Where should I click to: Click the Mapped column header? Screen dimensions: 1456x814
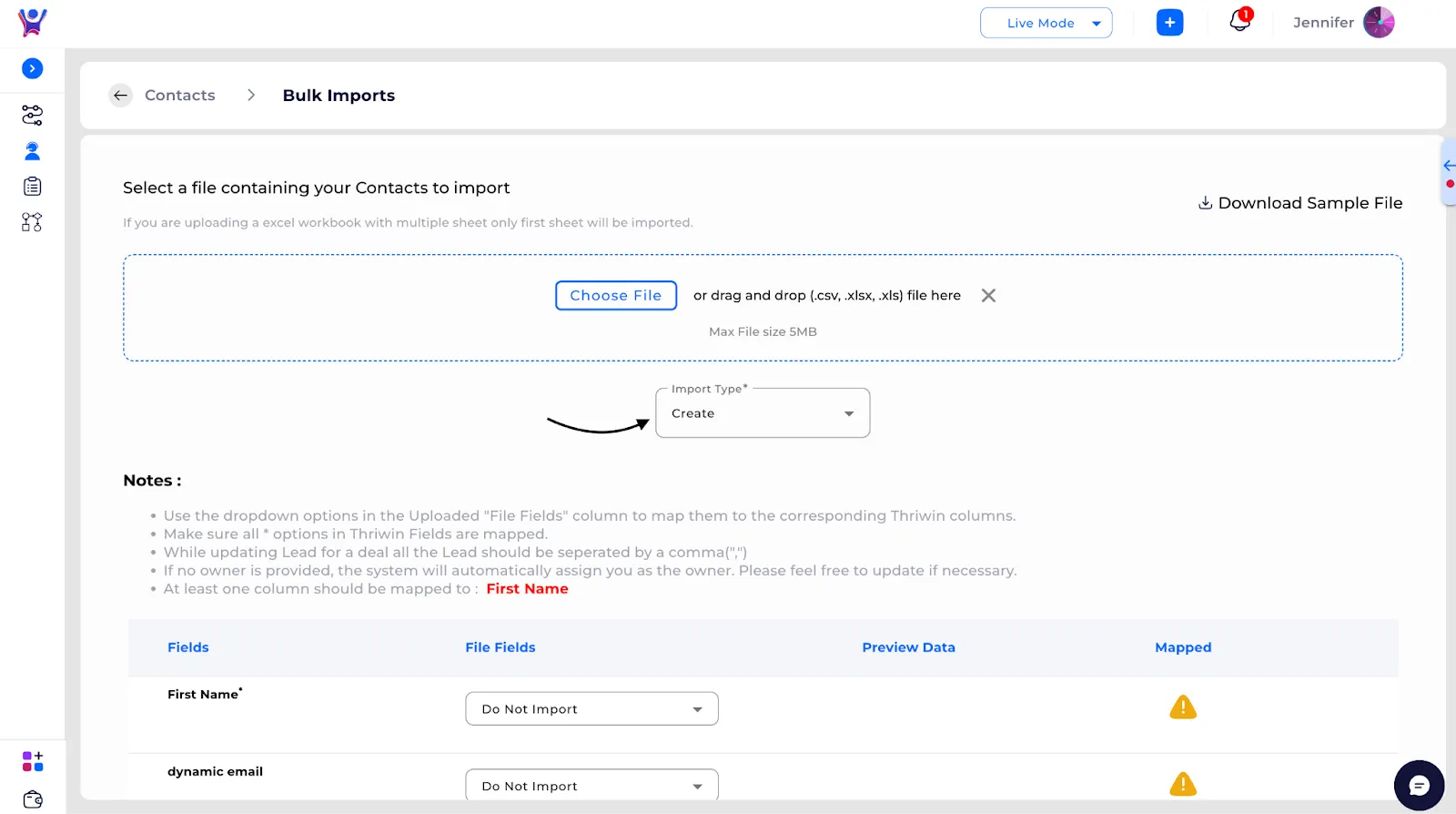click(1183, 647)
